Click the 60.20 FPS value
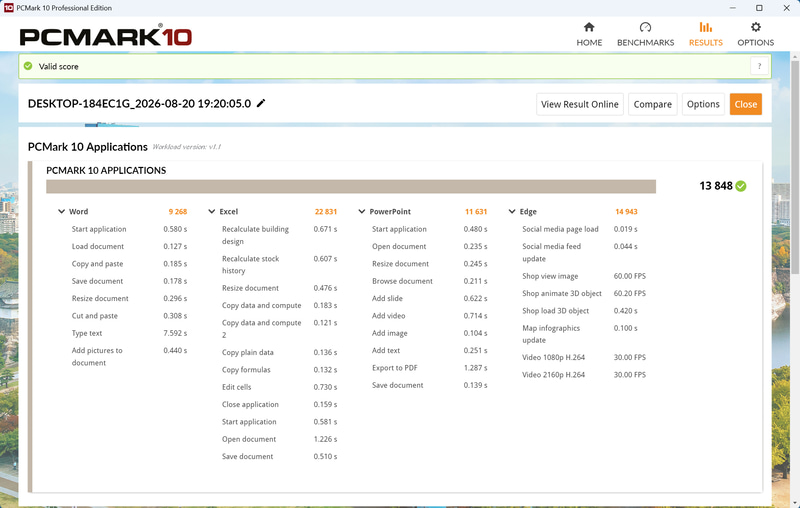 click(x=630, y=293)
